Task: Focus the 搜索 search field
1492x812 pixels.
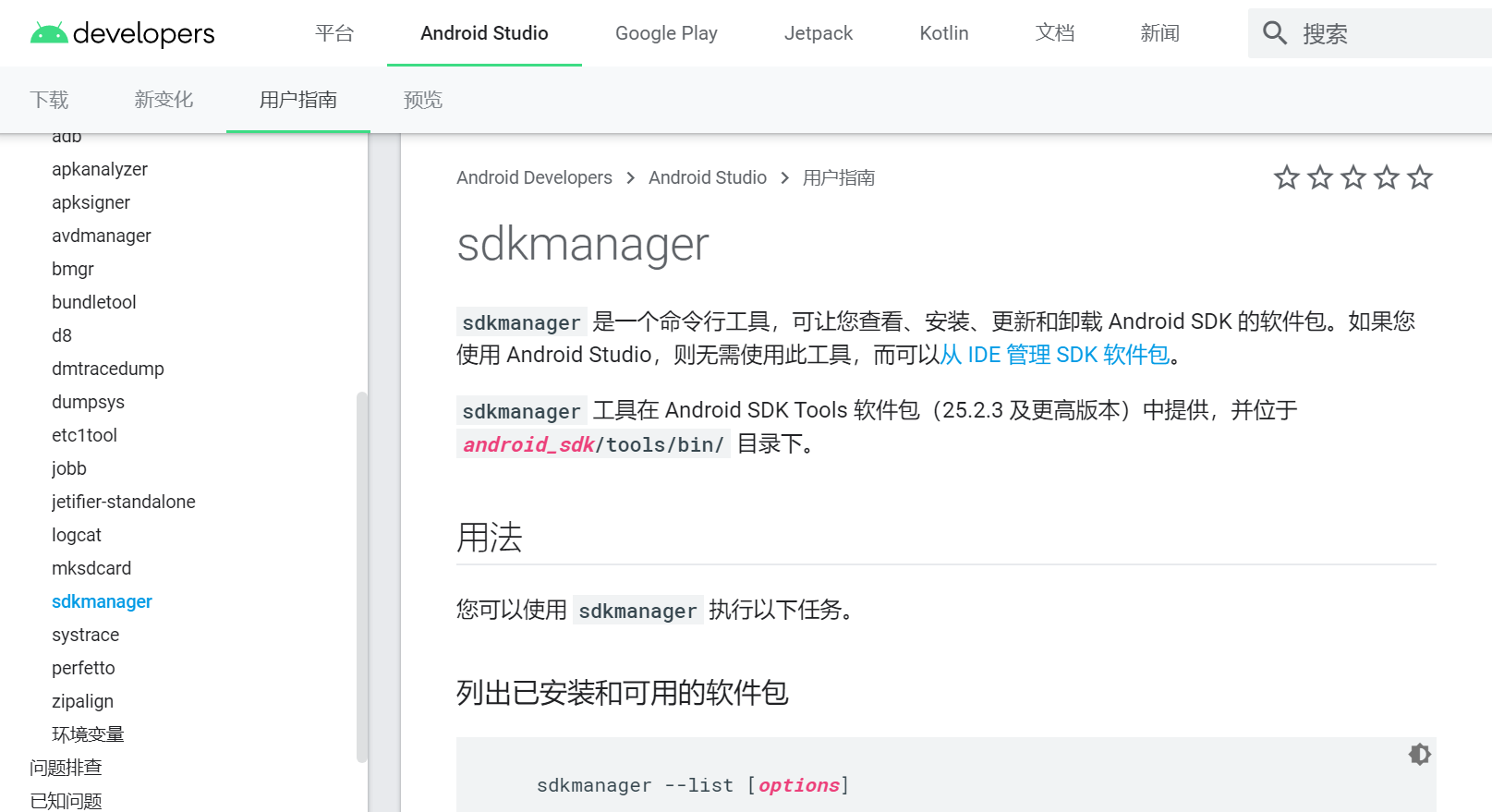Action: 1370,33
